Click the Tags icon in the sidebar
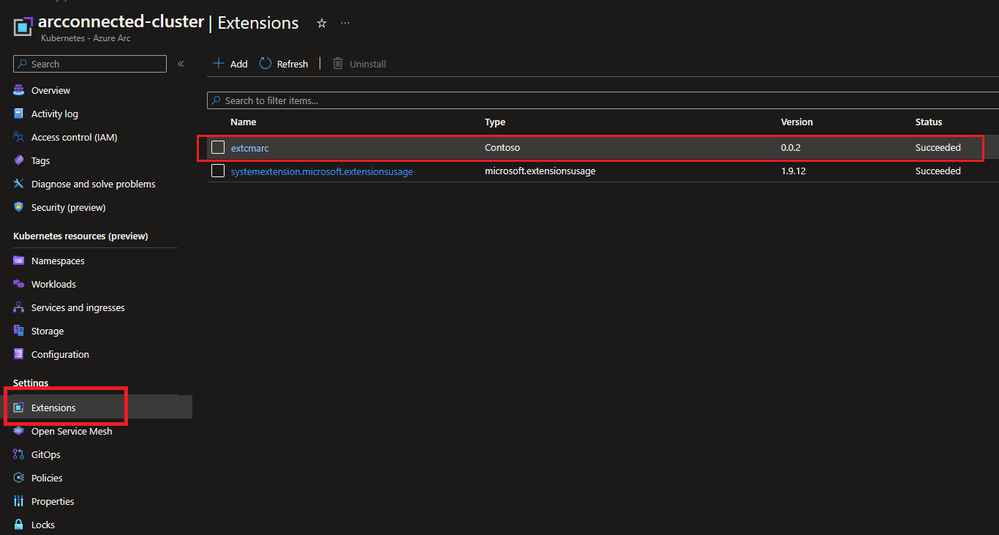 tap(18, 160)
